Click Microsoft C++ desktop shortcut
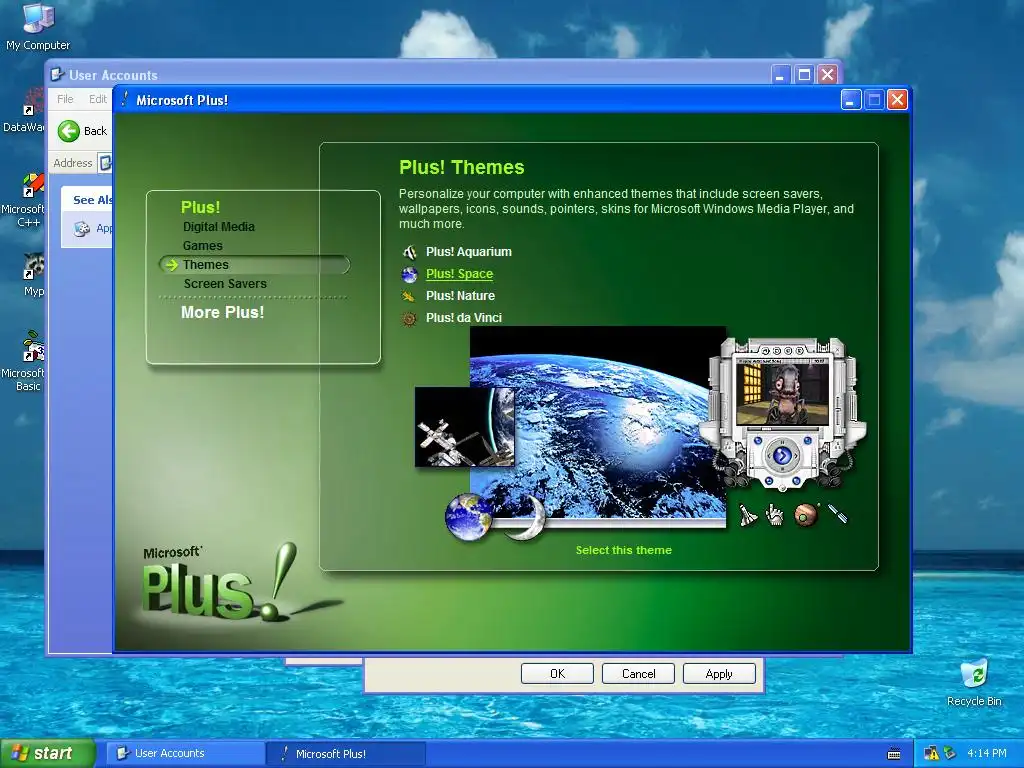This screenshot has height=768, width=1024. [x=26, y=201]
